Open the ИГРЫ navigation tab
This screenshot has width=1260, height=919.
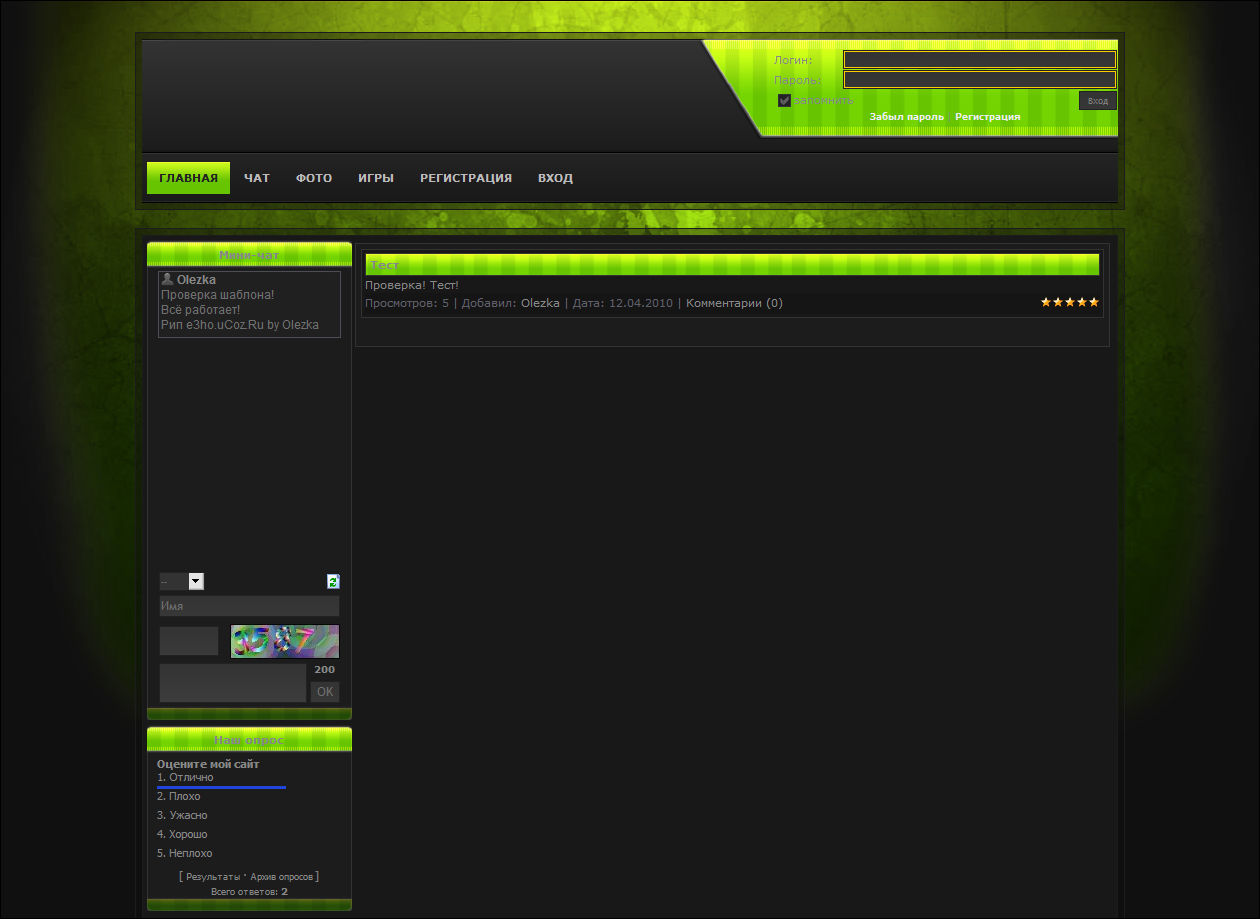[x=376, y=178]
